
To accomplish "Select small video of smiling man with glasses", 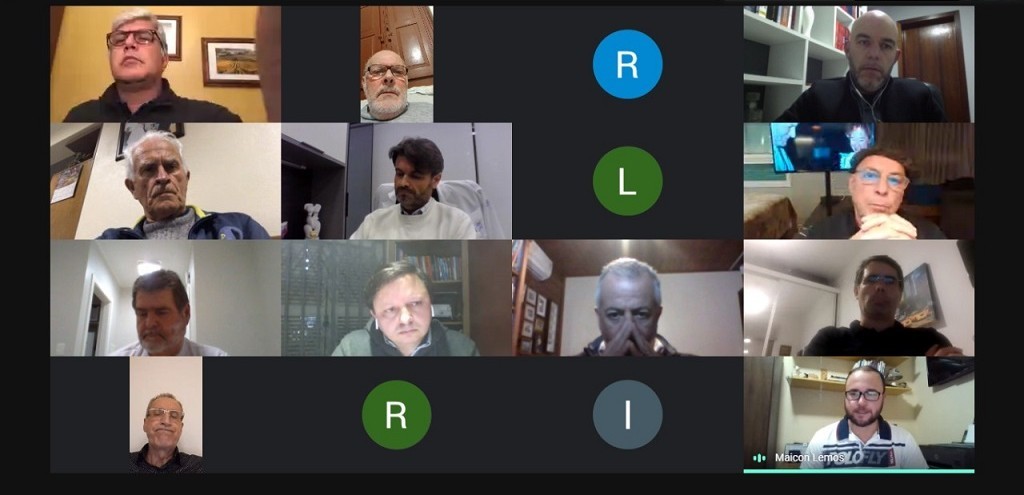I will (x=166, y=415).
